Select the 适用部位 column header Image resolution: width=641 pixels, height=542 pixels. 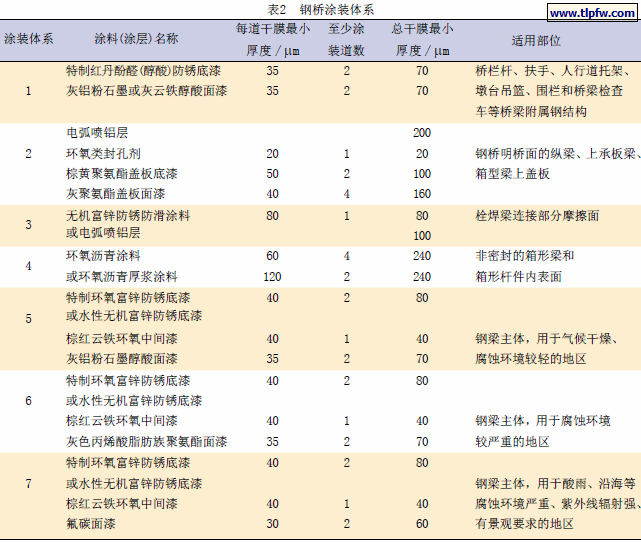536,41
